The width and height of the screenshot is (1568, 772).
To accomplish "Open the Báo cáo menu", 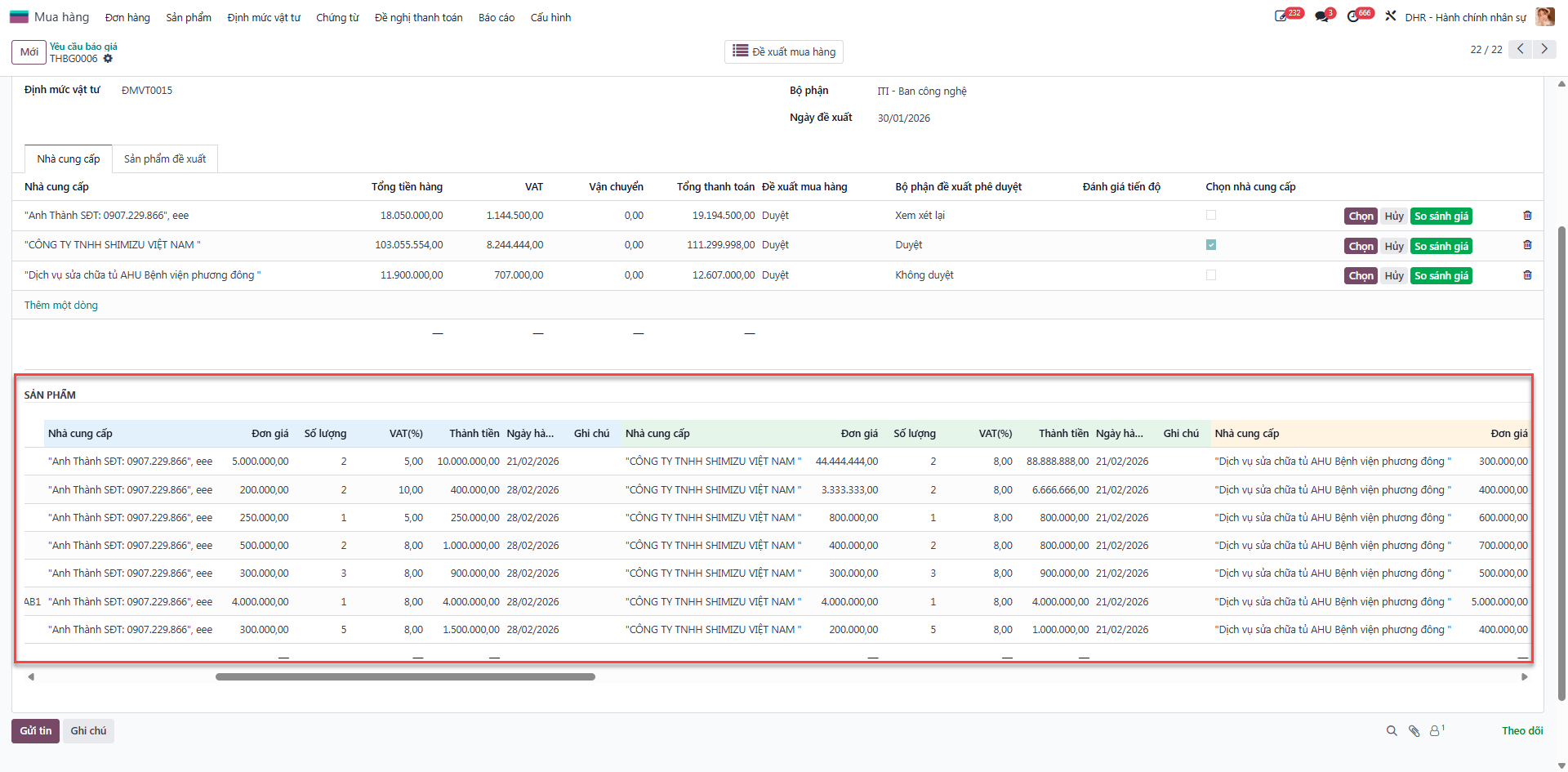I will (x=497, y=17).
